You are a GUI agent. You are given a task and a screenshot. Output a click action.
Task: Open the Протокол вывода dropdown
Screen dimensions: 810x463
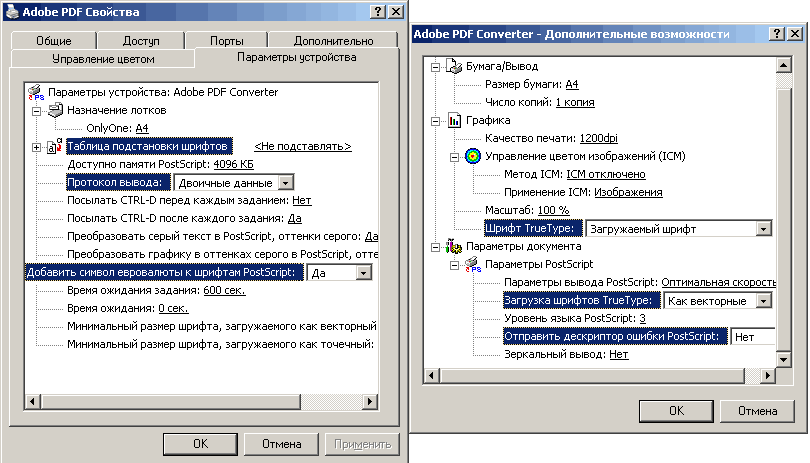286,183
